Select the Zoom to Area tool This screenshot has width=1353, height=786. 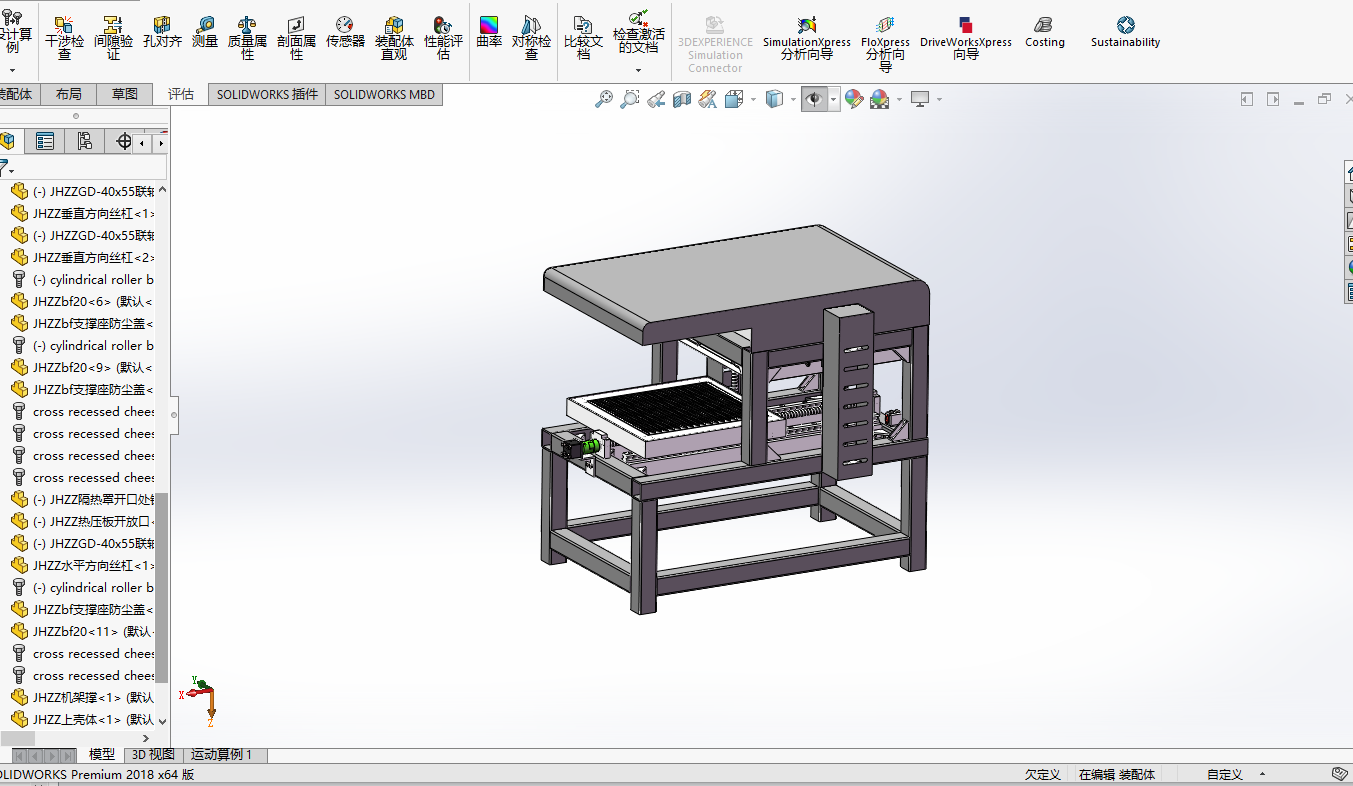click(629, 99)
